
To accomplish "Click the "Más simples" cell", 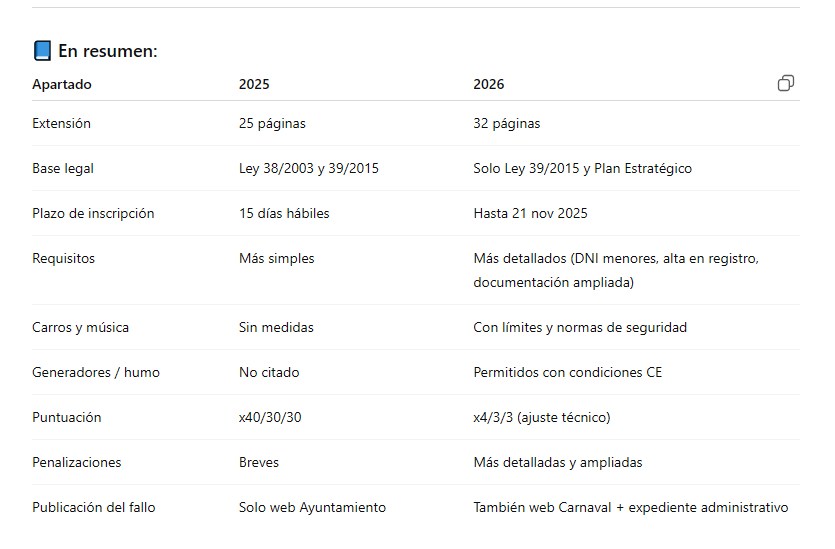I will click(x=276, y=259).
